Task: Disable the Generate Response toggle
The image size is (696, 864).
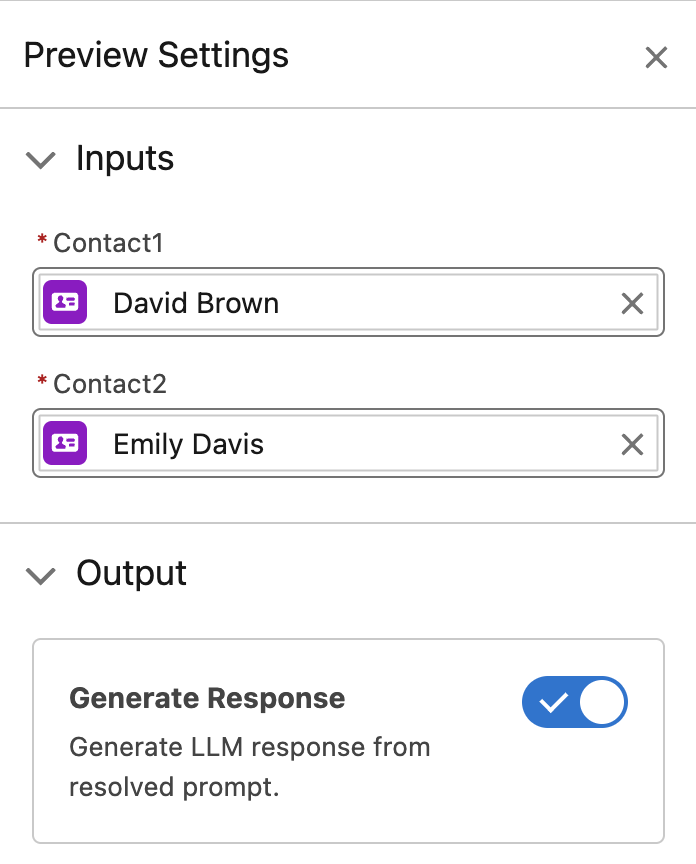Action: (574, 703)
